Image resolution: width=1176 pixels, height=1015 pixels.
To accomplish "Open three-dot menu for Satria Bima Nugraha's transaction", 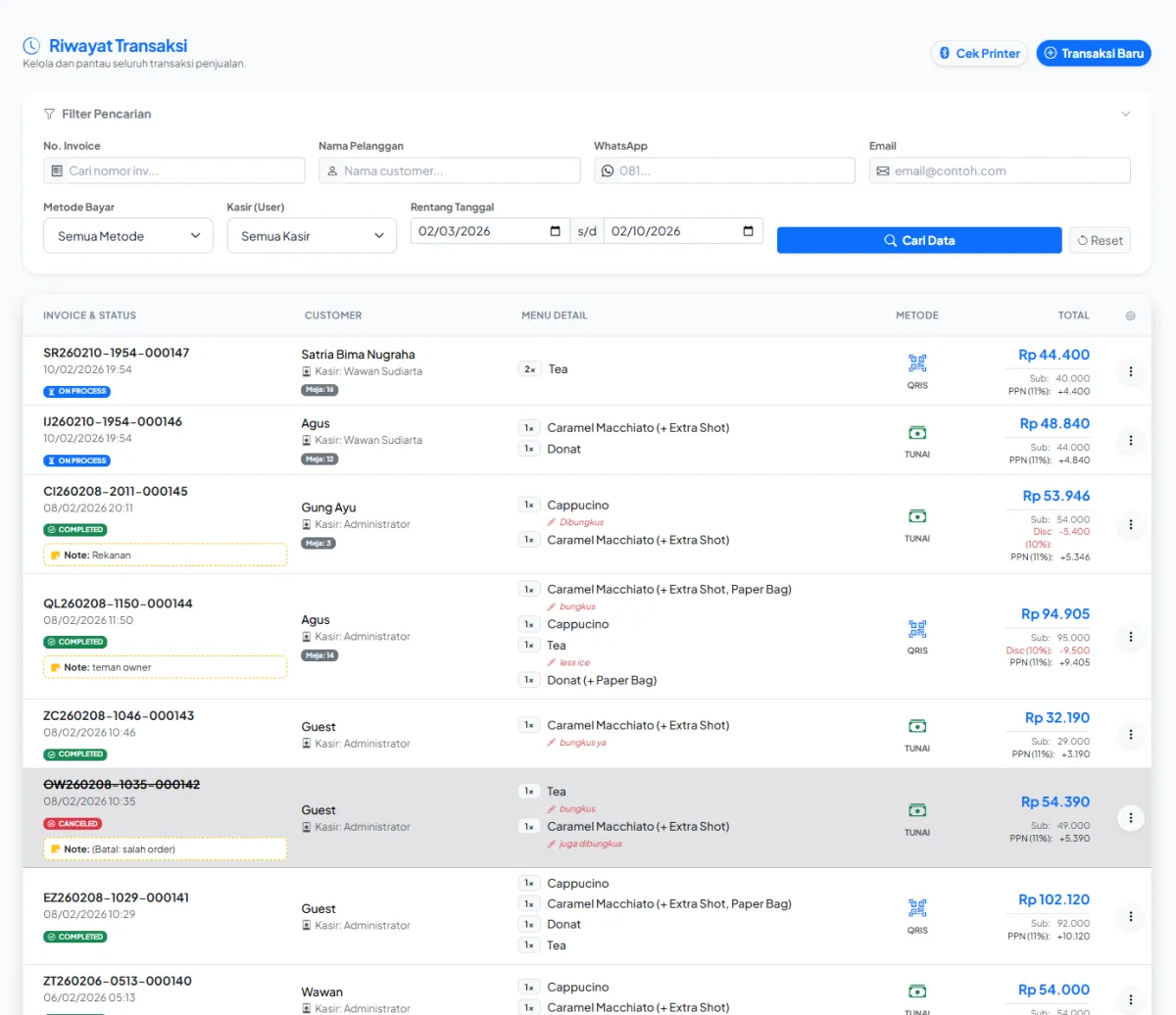I will [x=1130, y=371].
